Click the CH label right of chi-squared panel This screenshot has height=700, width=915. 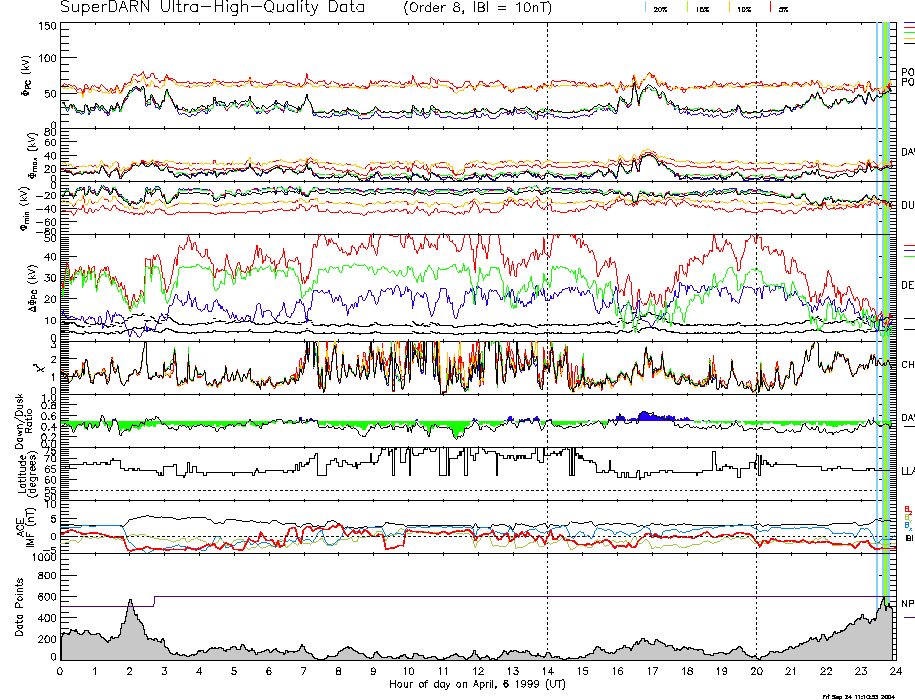[x=907, y=365]
